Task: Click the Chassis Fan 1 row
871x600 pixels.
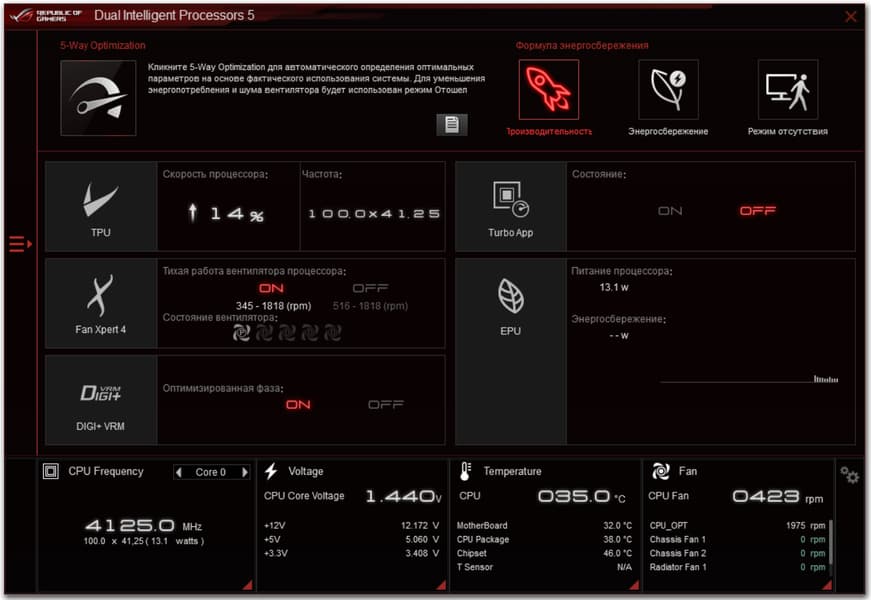Action: [737, 539]
